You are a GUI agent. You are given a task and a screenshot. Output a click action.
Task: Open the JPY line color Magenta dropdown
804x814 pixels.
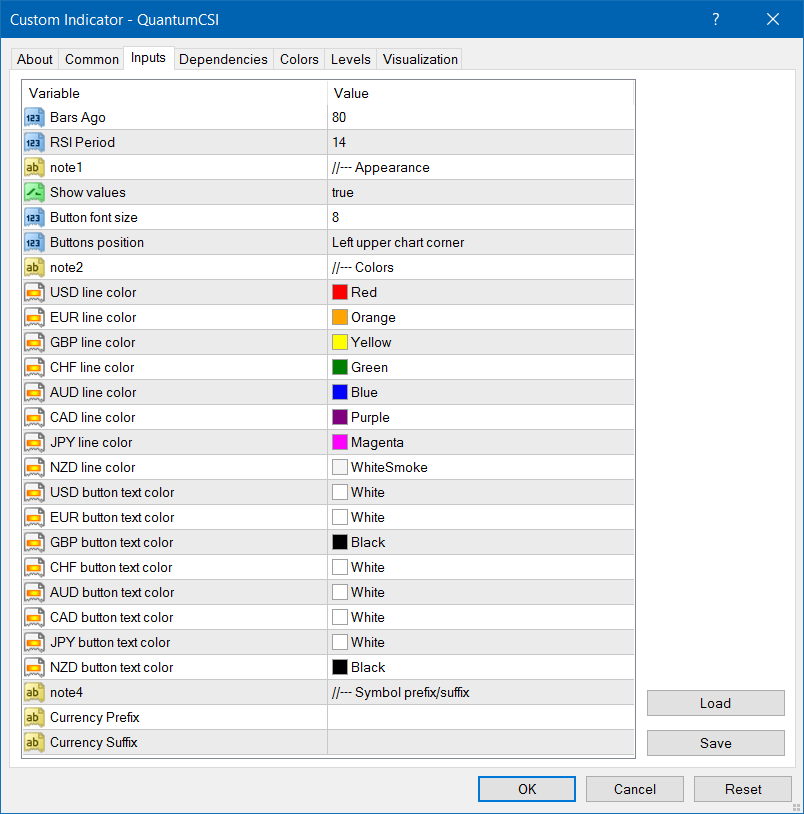(480, 442)
